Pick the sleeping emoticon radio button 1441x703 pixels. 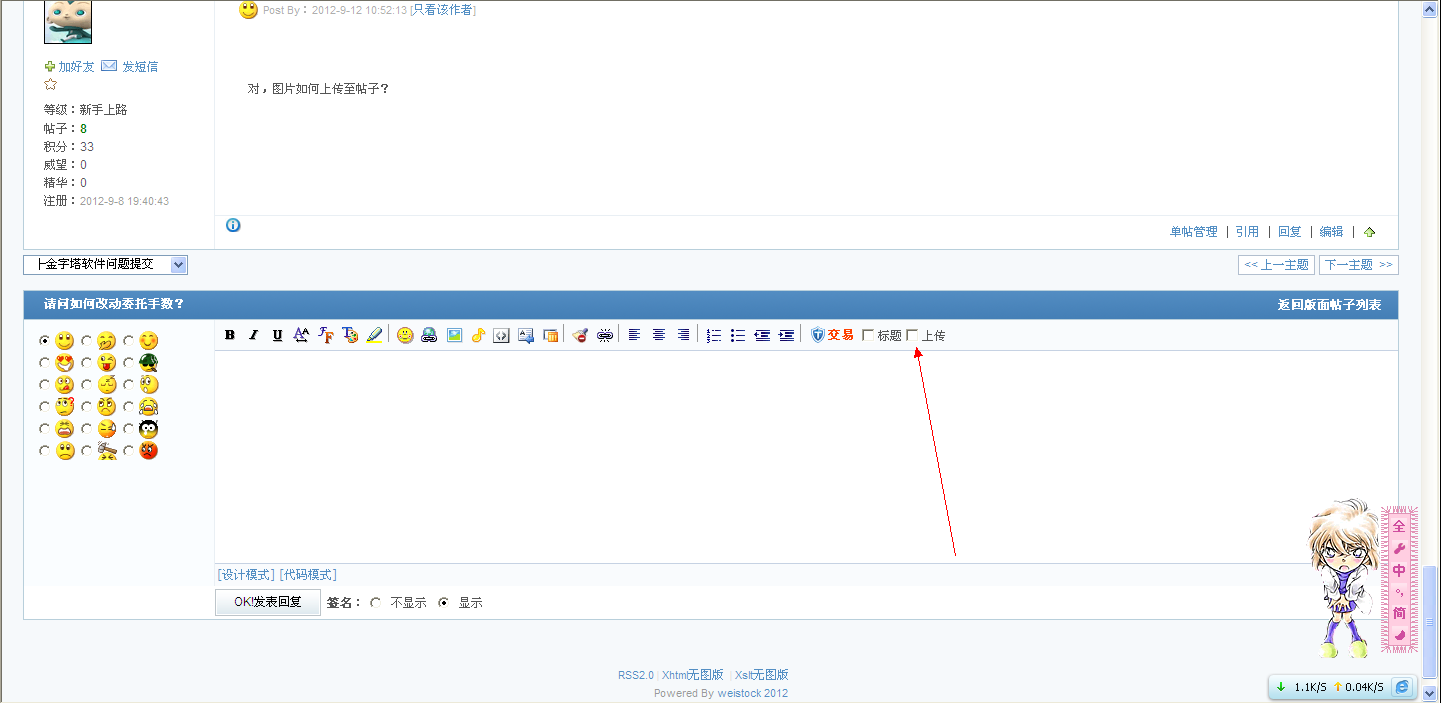tap(87, 385)
